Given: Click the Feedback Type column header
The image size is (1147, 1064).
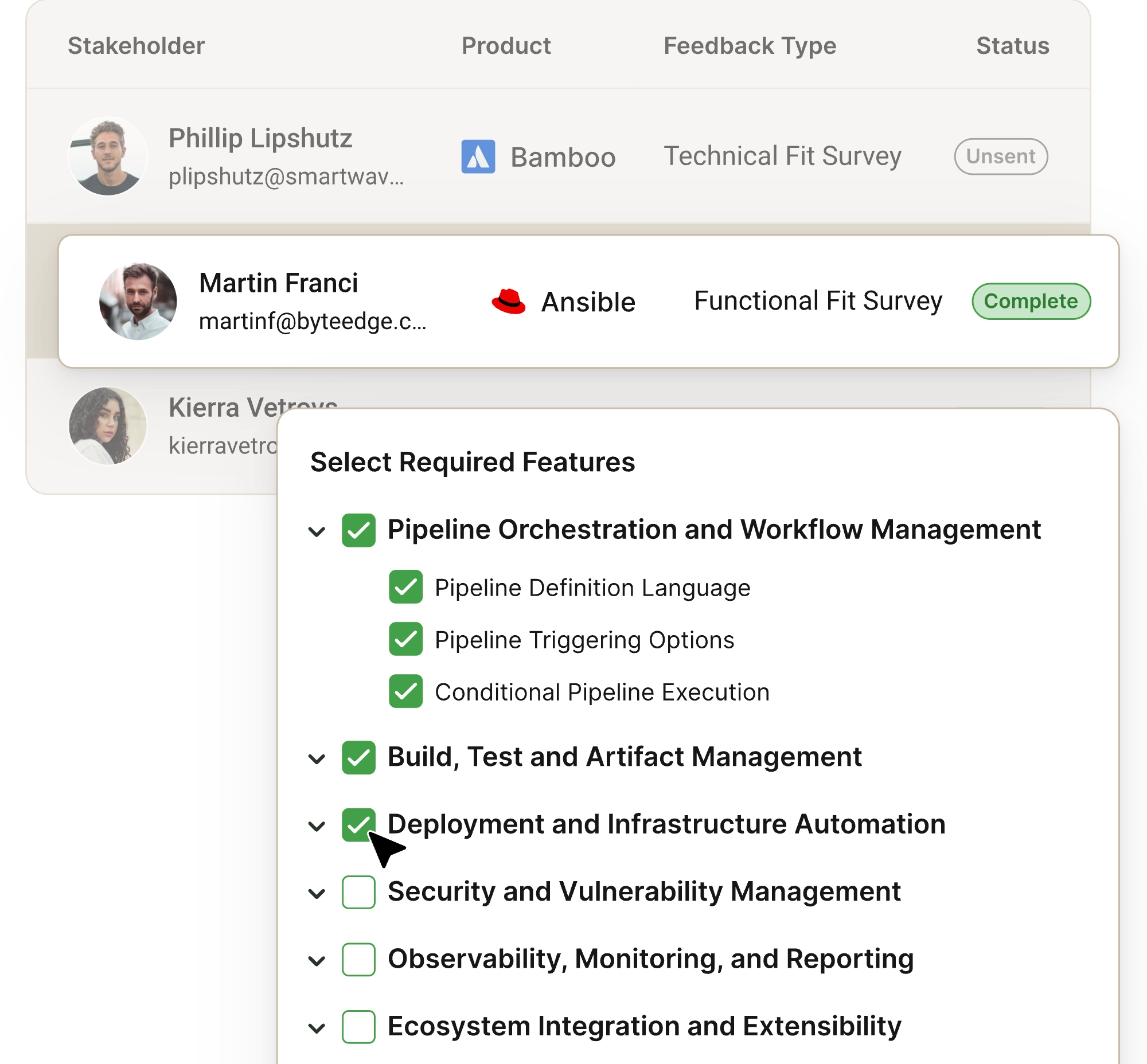Looking at the screenshot, I should (x=750, y=45).
